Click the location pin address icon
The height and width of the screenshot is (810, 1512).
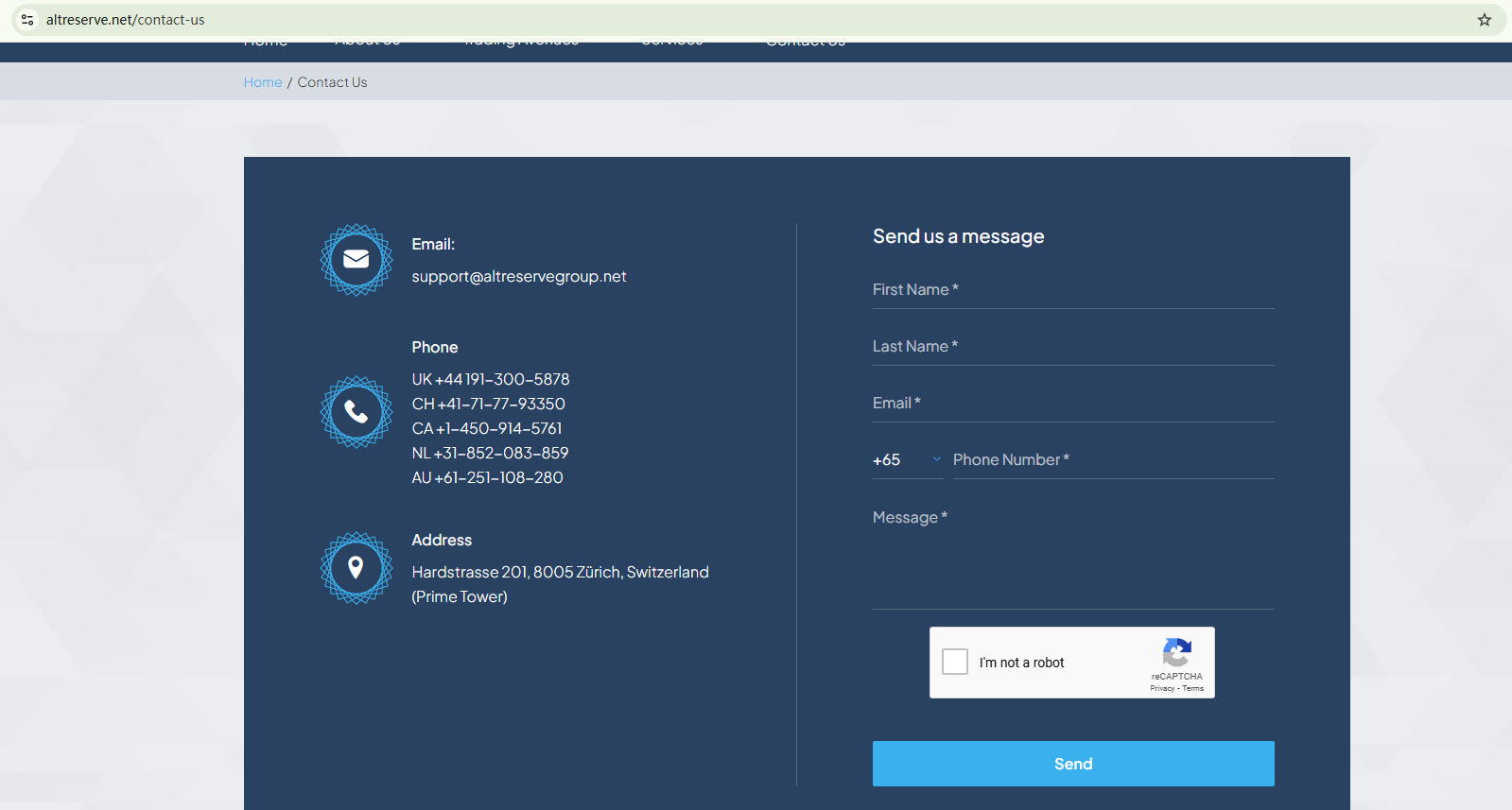pos(356,567)
